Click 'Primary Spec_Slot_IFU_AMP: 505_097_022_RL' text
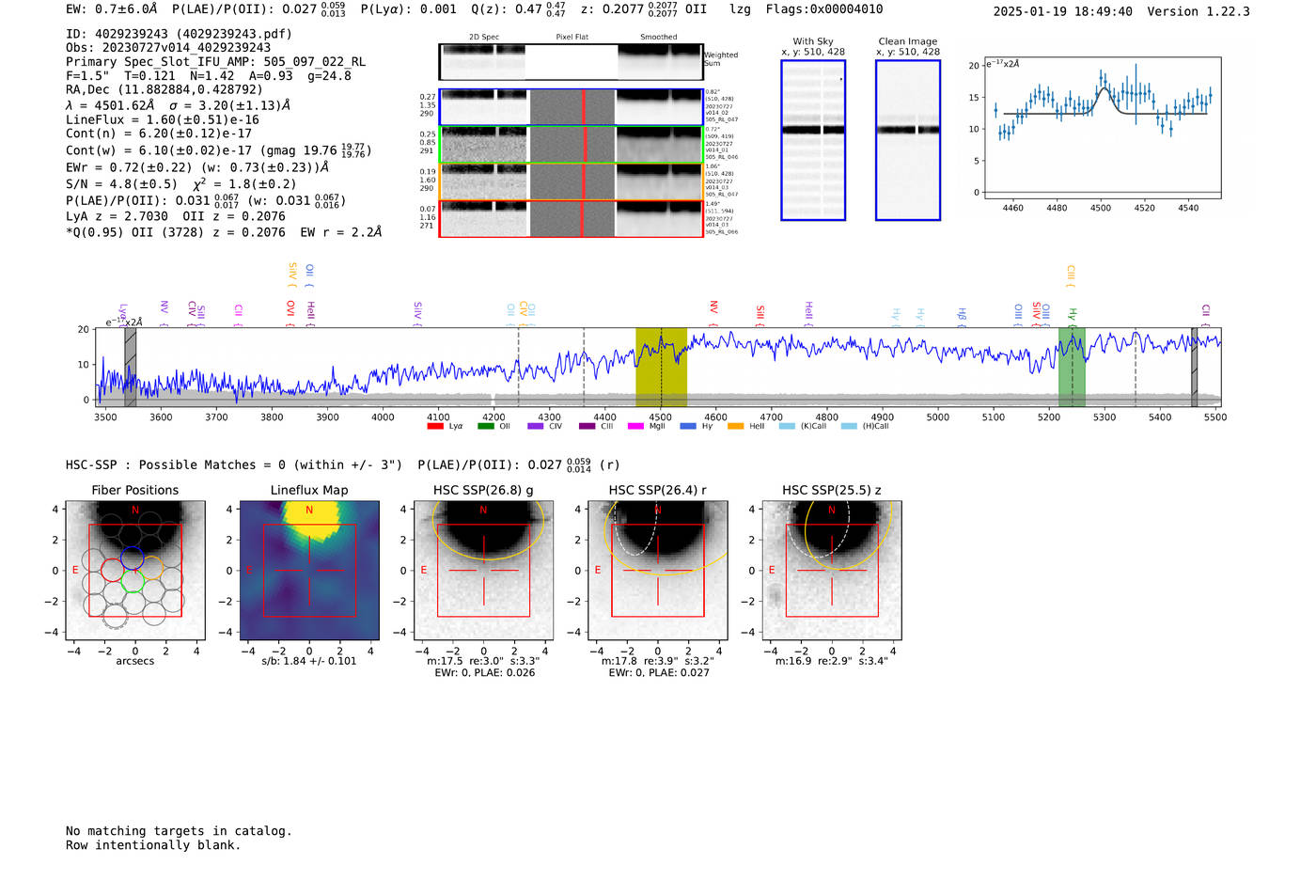Viewport: 1316px width, 896px height. [x=215, y=62]
